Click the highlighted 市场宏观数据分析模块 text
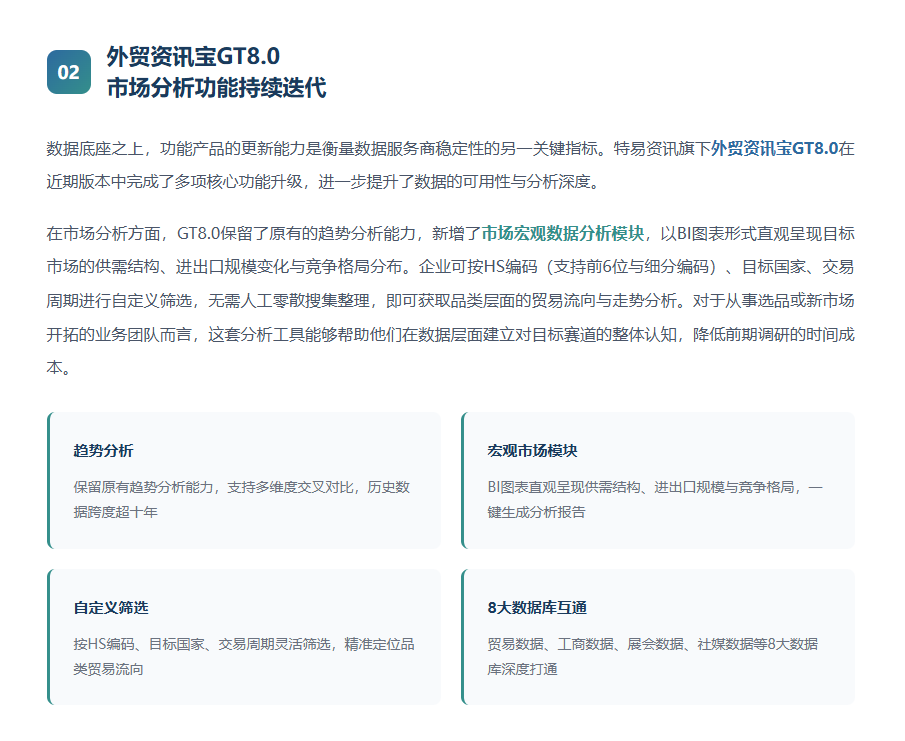905x741 pixels. [x=563, y=233]
